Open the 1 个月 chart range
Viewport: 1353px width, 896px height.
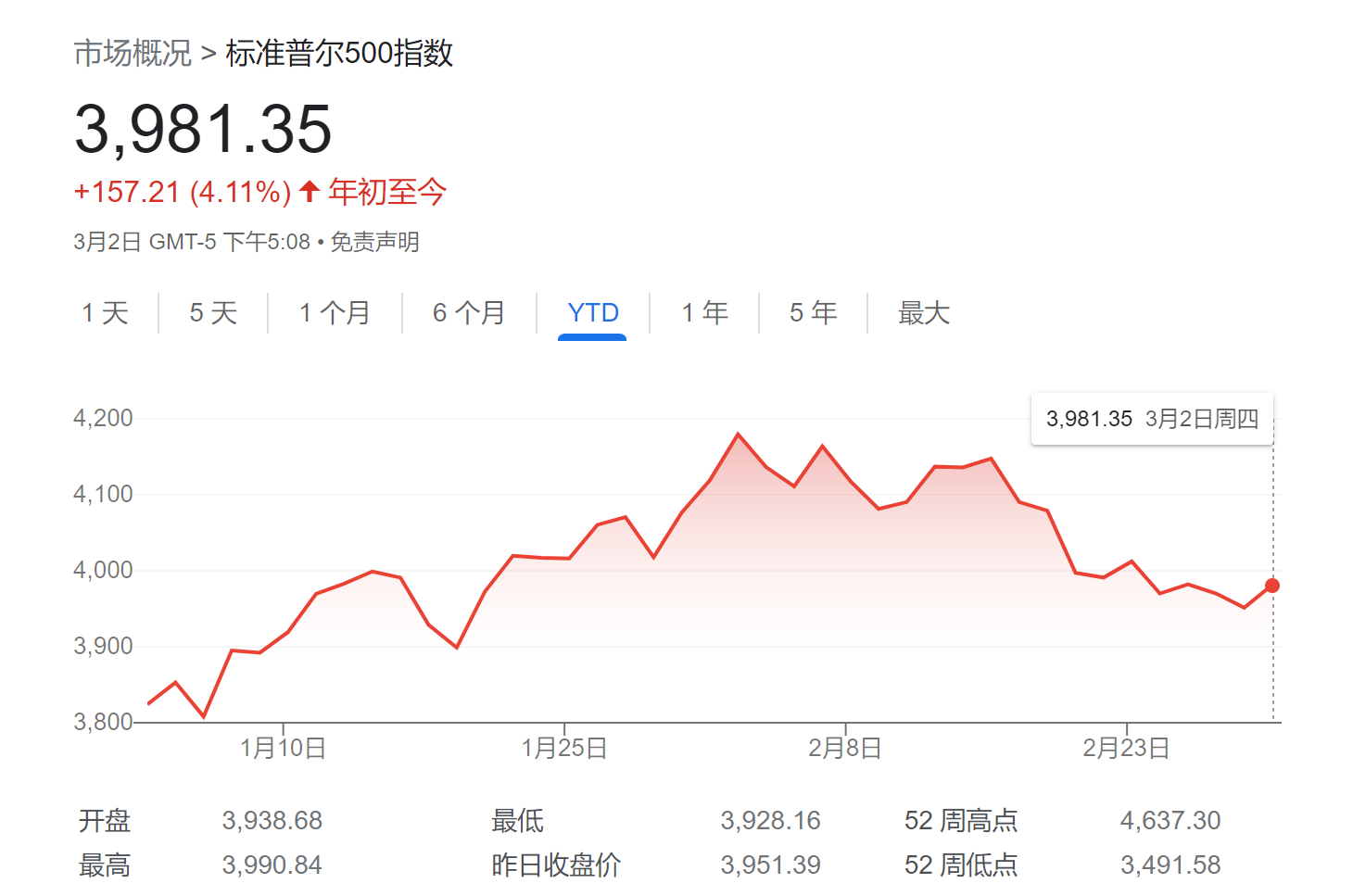click(335, 313)
